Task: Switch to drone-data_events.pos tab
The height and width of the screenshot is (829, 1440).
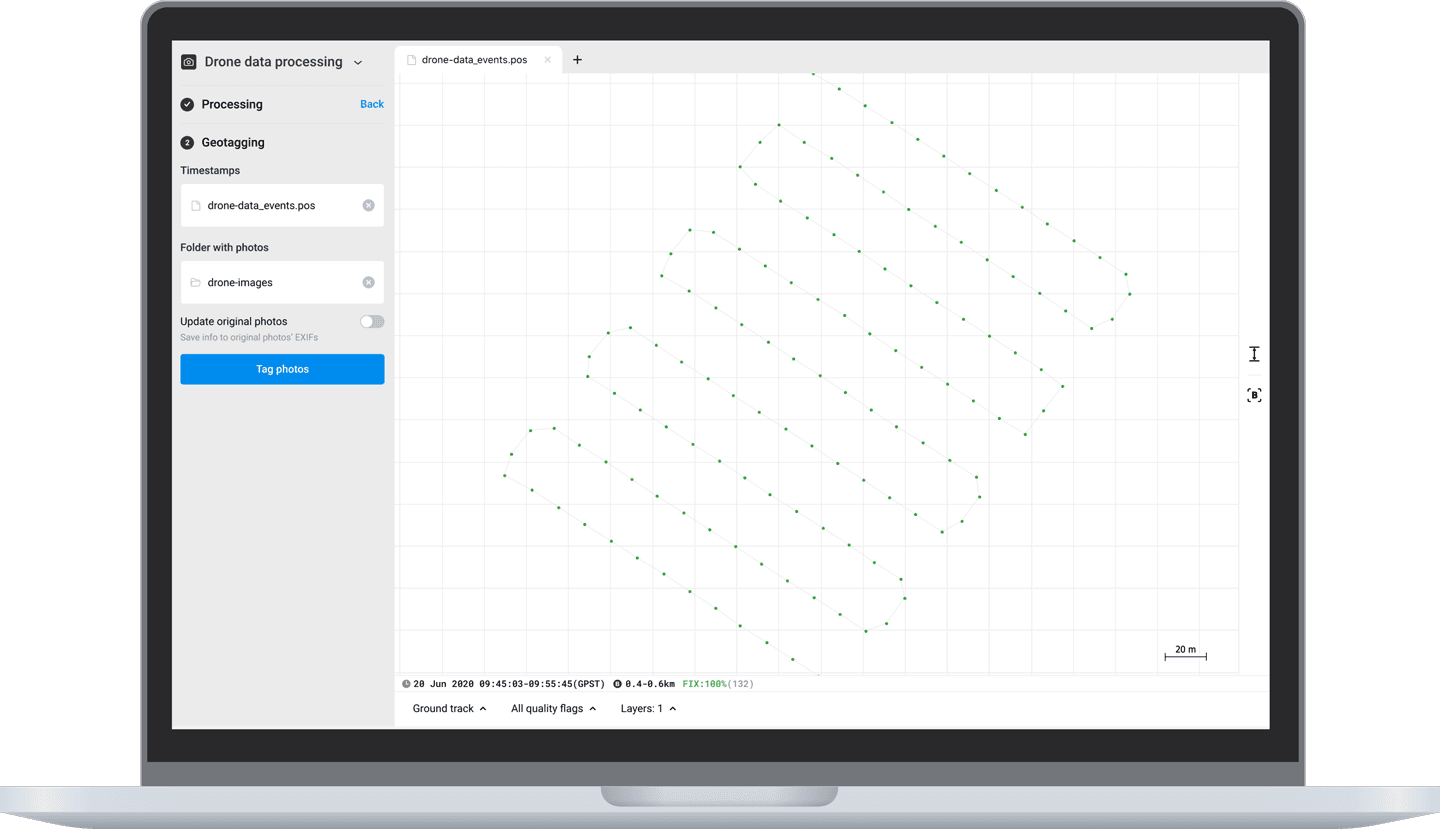Action: [x=474, y=60]
